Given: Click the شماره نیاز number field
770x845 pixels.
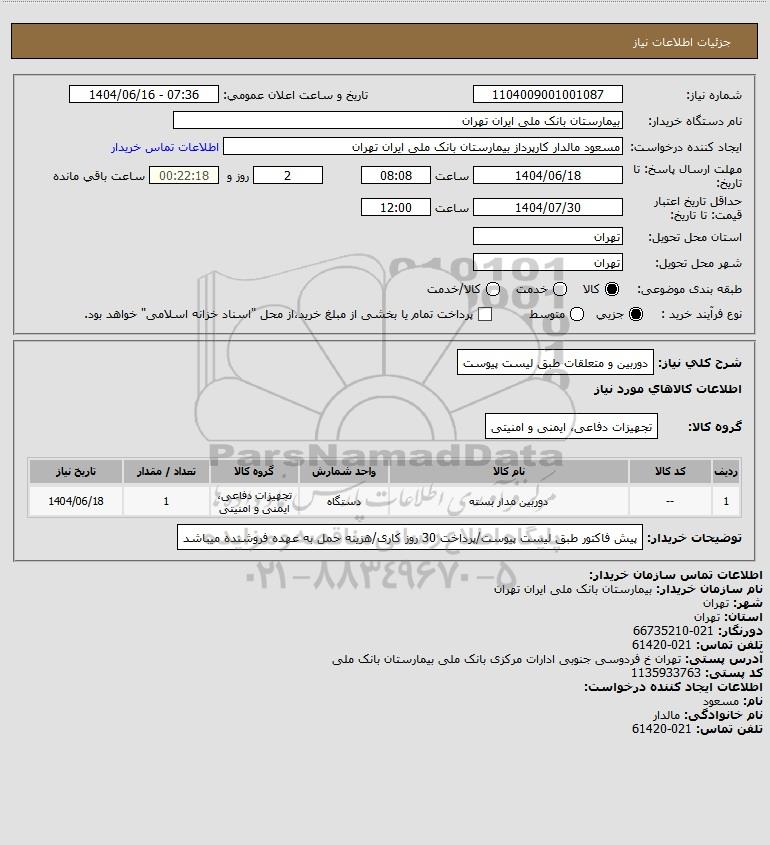Looking at the screenshot, I should point(547,94).
